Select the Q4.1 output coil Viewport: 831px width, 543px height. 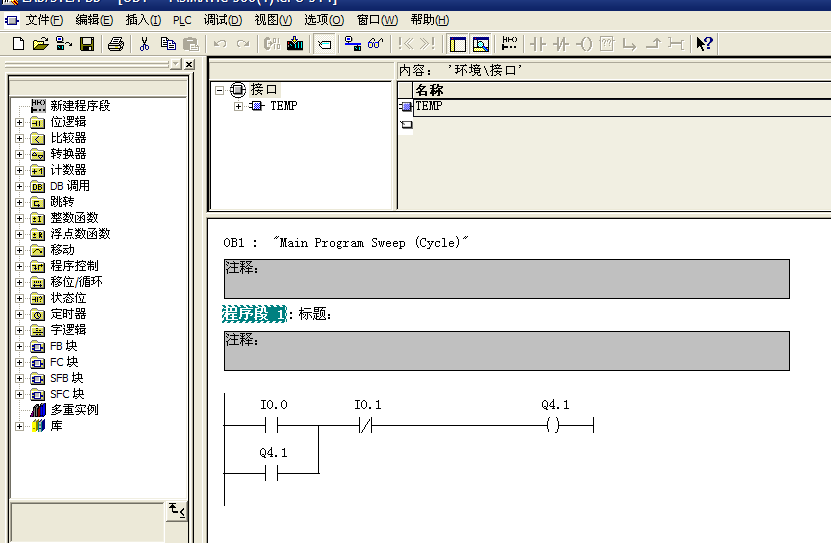coord(553,426)
